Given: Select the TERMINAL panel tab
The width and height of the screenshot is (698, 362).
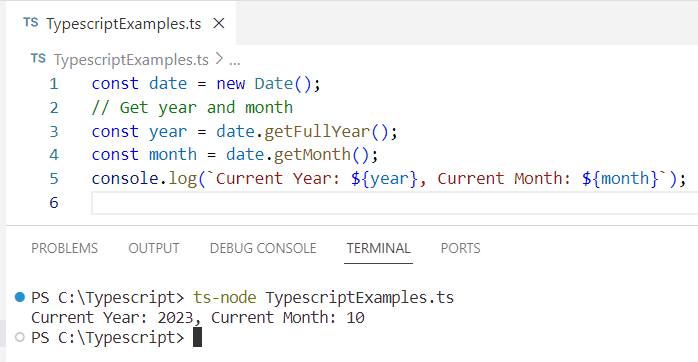Looking at the screenshot, I should tap(378, 248).
